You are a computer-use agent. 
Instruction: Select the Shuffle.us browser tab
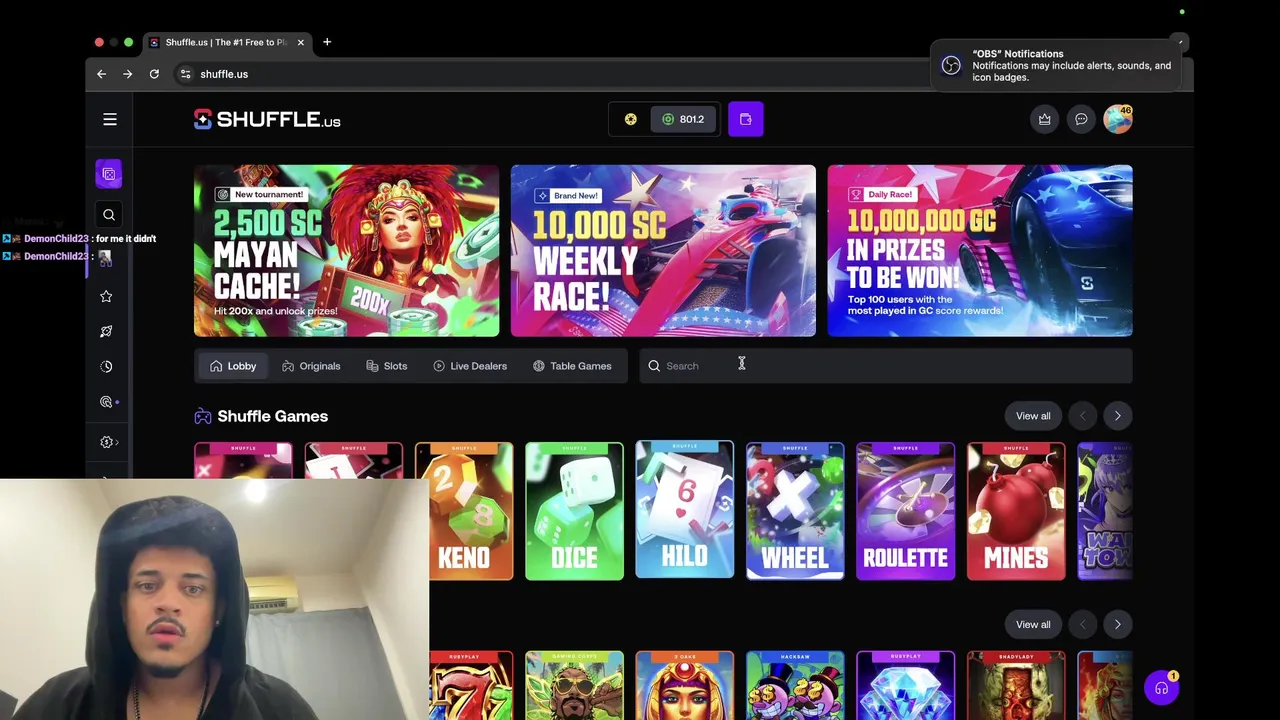pos(226,42)
